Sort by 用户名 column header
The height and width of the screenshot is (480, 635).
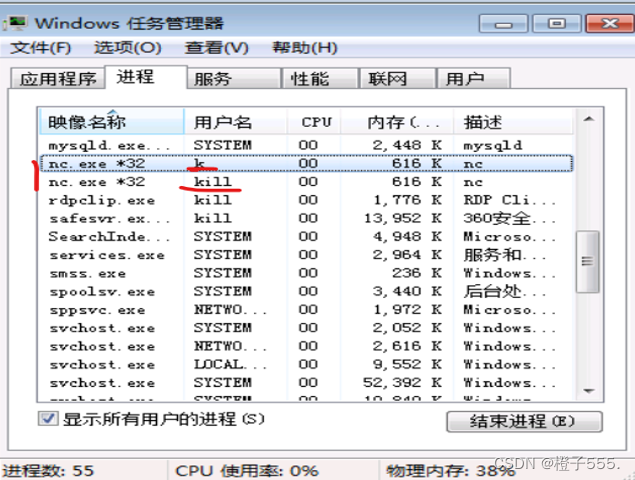tap(236, 122)
